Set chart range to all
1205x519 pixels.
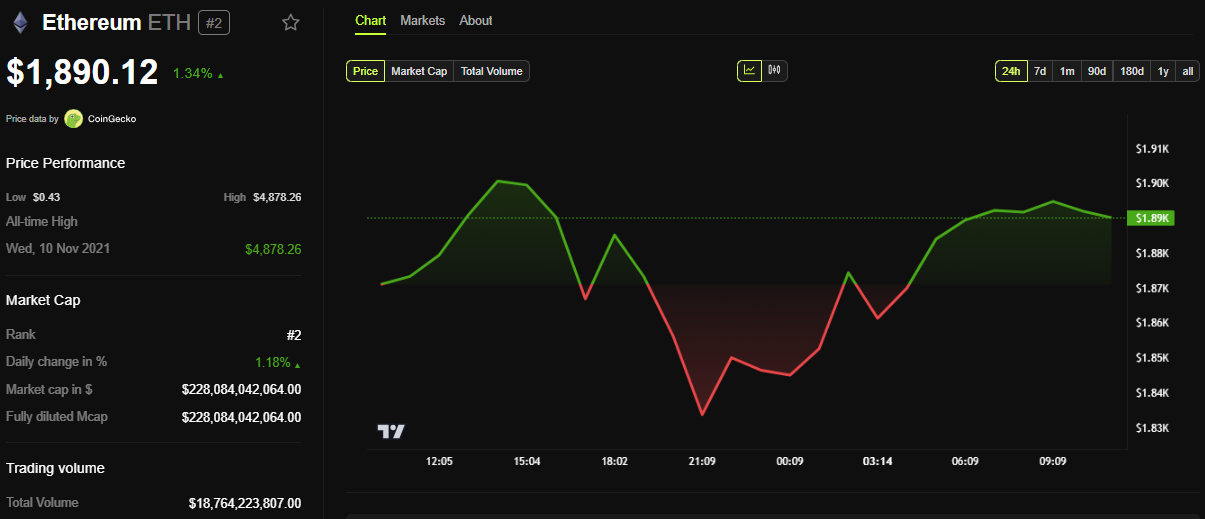1188,71
